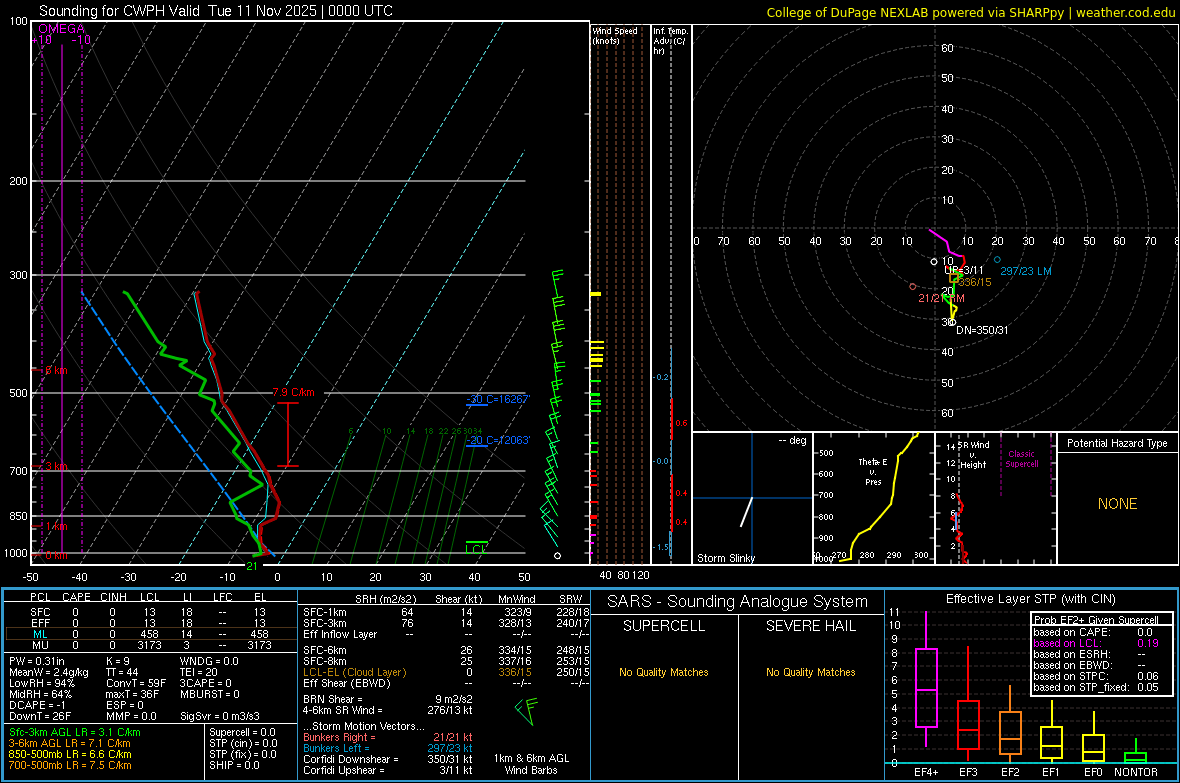The height and width of the screenshot is (783, 1180).
Task: Click the Theta-E v. Pres label
Action: pyautogui.click(x=873, y=471)
